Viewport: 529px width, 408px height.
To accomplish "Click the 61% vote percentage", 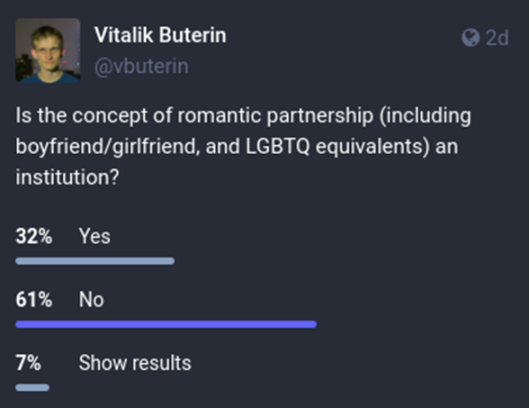I will [34, 299].
